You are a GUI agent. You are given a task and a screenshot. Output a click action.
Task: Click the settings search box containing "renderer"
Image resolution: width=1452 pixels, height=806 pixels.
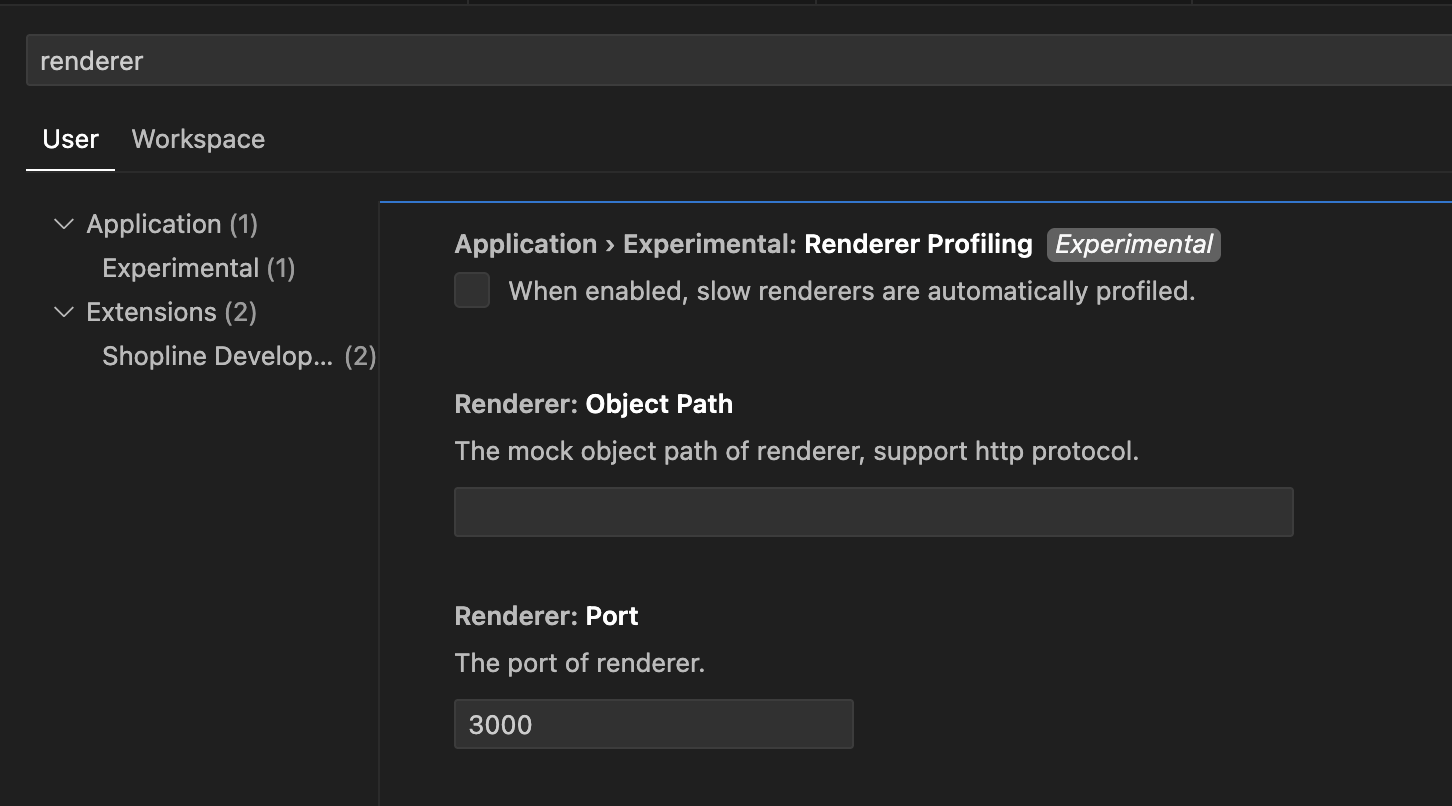point(700,61)
